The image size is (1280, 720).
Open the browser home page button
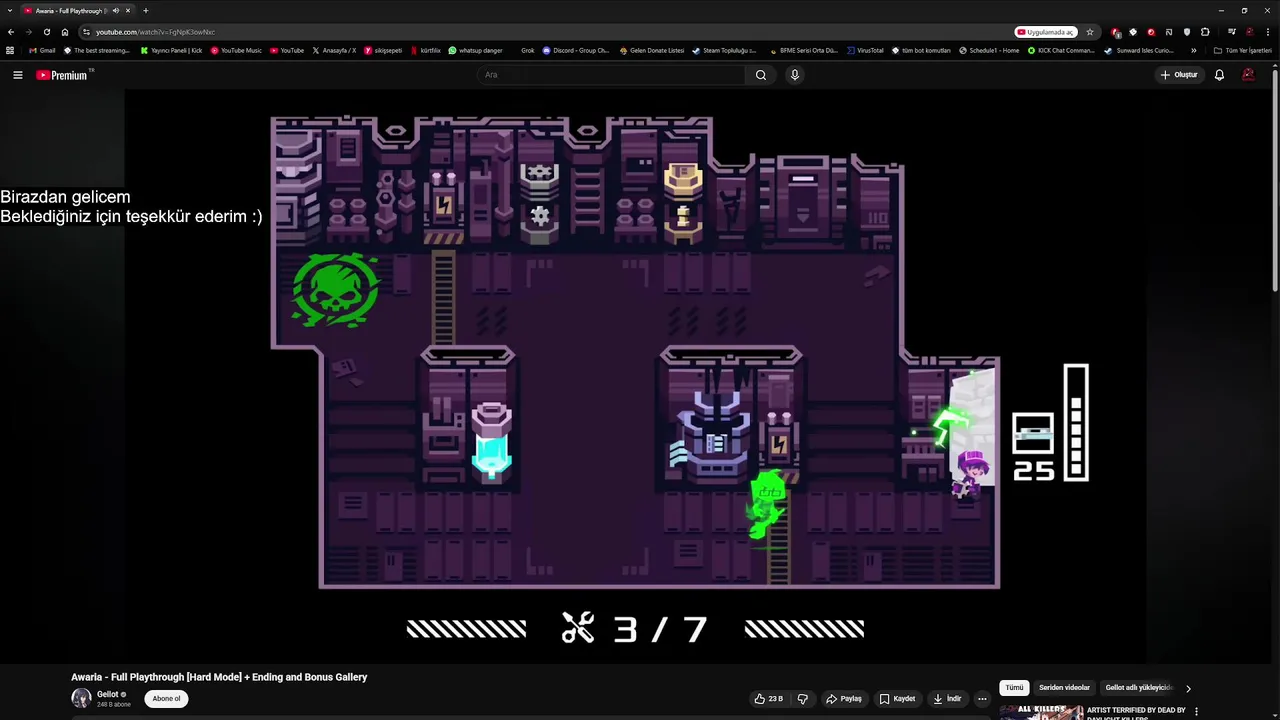pos(65,32)
